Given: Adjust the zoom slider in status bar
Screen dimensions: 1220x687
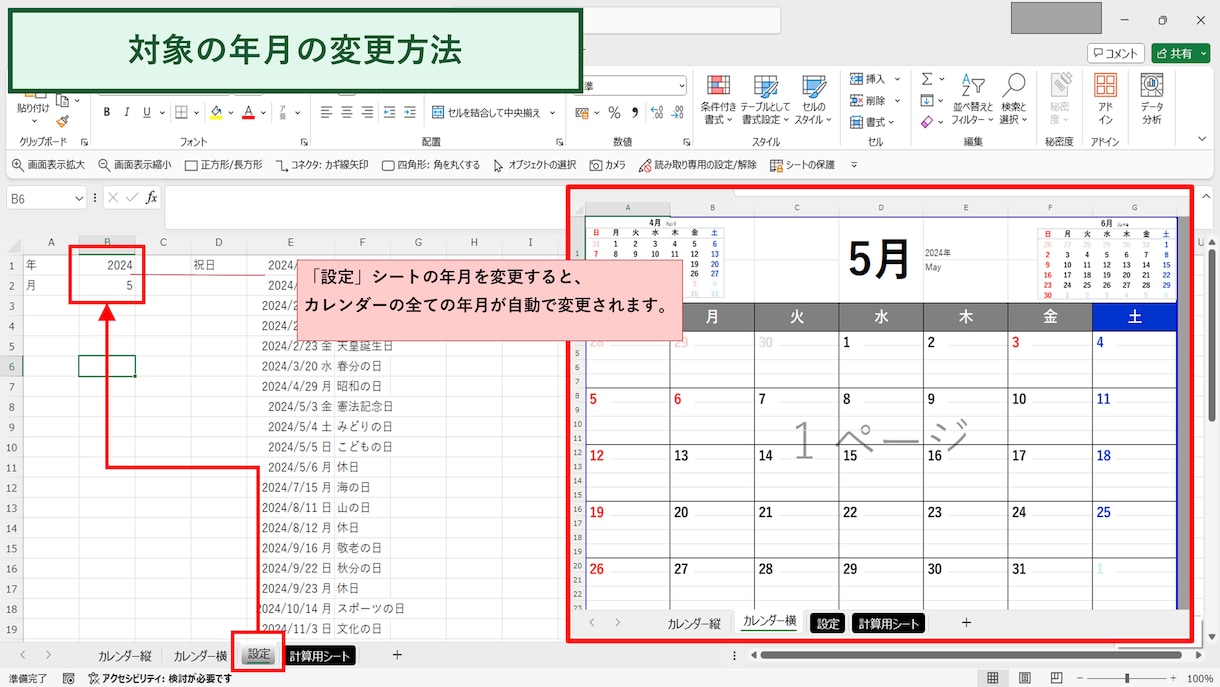Looking at the screenshot, I should (x=1127, y=678).
